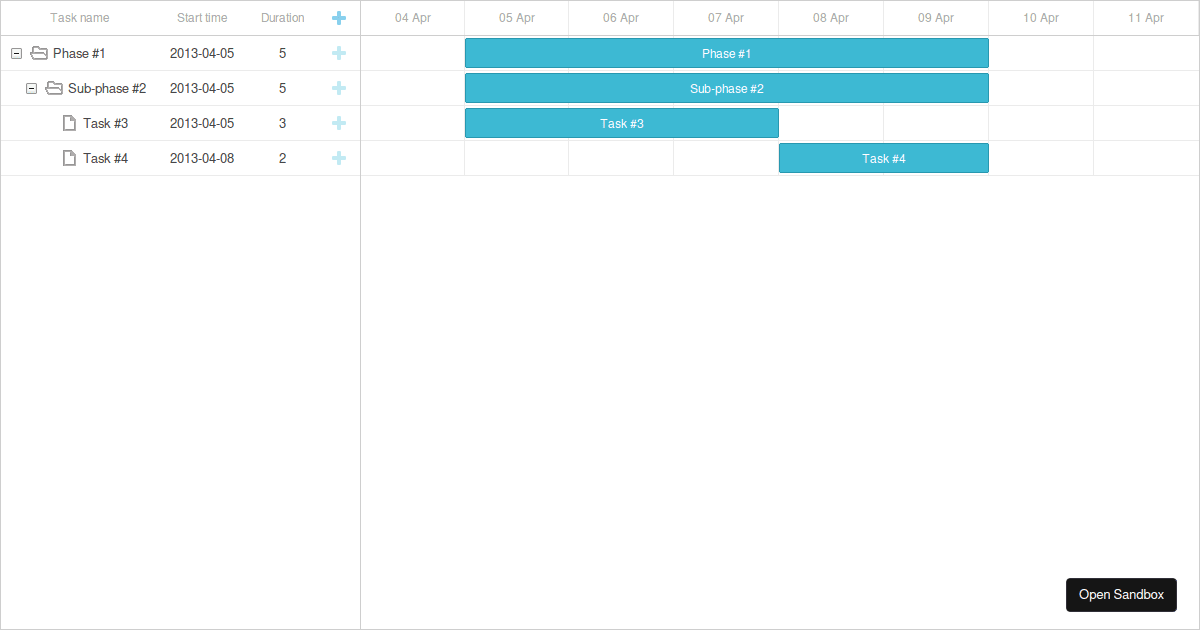The height and width of the screenshot is (630, 1200).
Task: Click the Duration column header
Action: click(282, 18)
